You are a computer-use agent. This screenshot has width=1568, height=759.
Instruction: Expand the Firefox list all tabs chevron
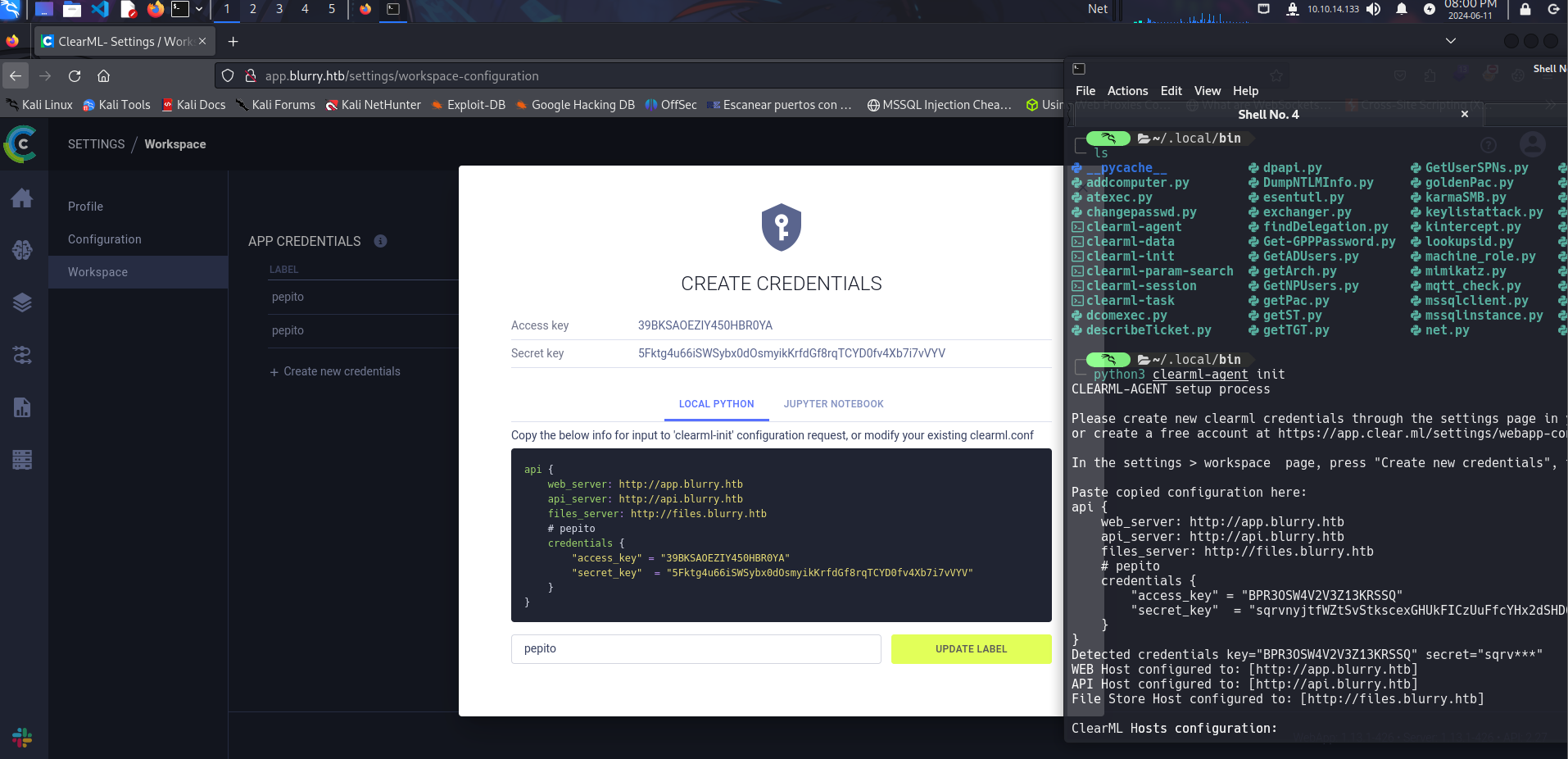[x=1451, y=41]
